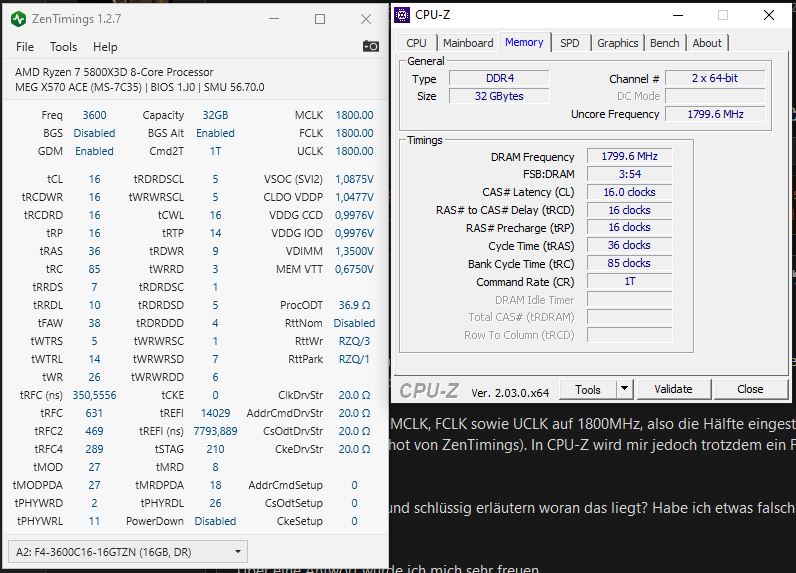Viewport: 796px width, 573px height.
Task: Click the AMD Ryzen 7 5800X3D processor name
Action: click(x=114, y=72)
